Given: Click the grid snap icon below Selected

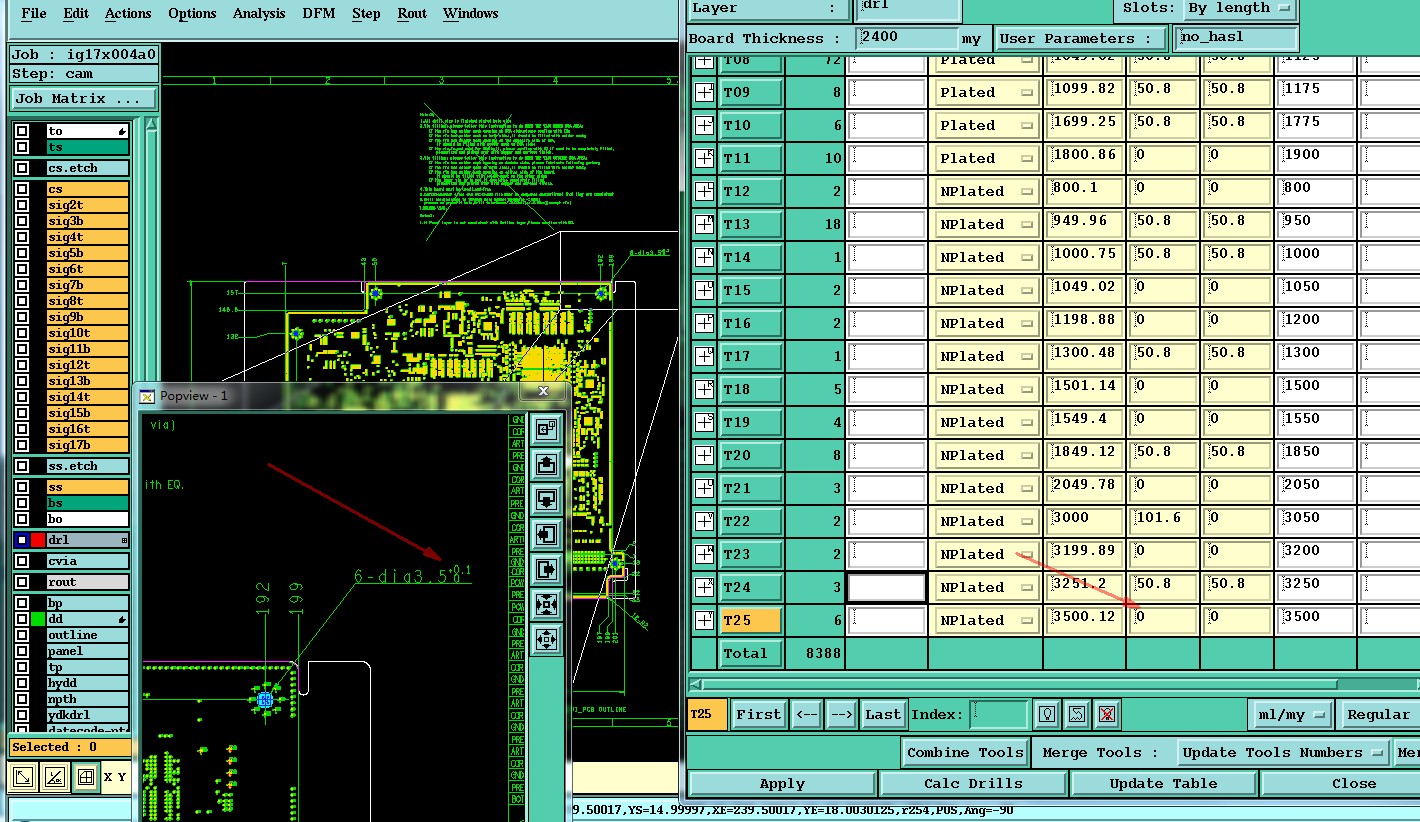Looking at the screenshot, I should coord(86,777).
